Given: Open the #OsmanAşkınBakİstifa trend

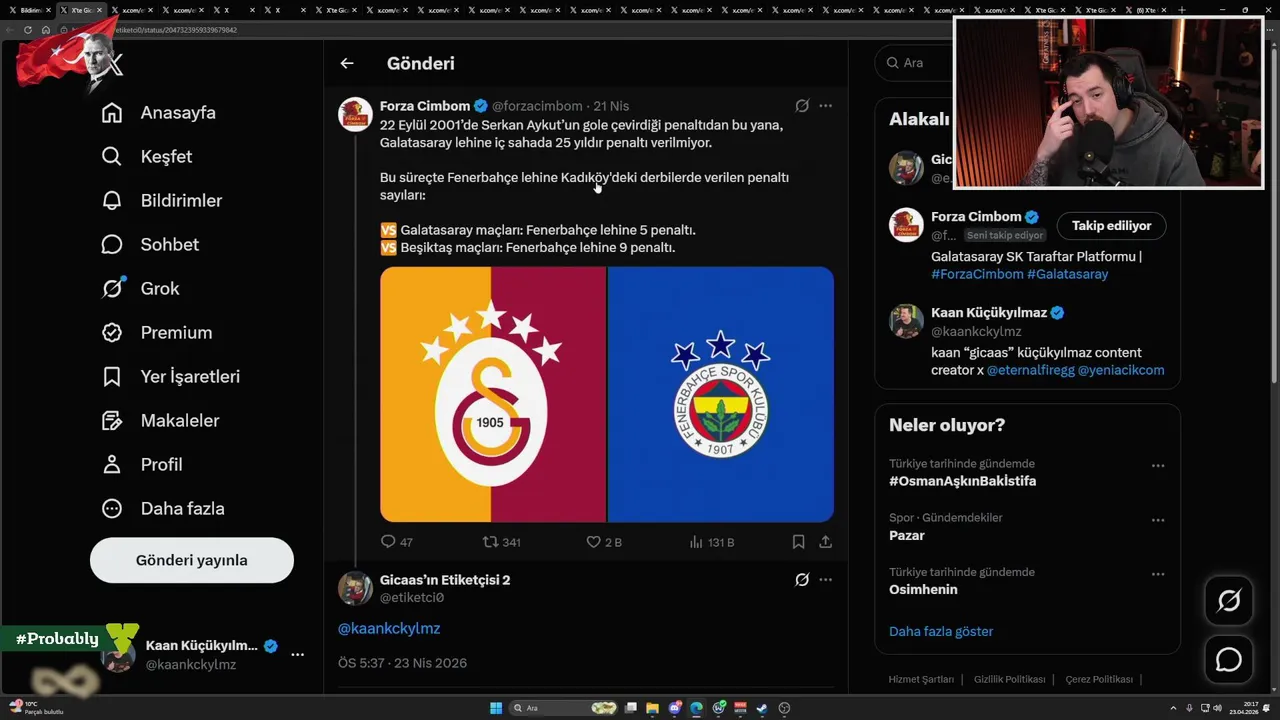Looking at the screenshot, I should click(x=962, y=481).
